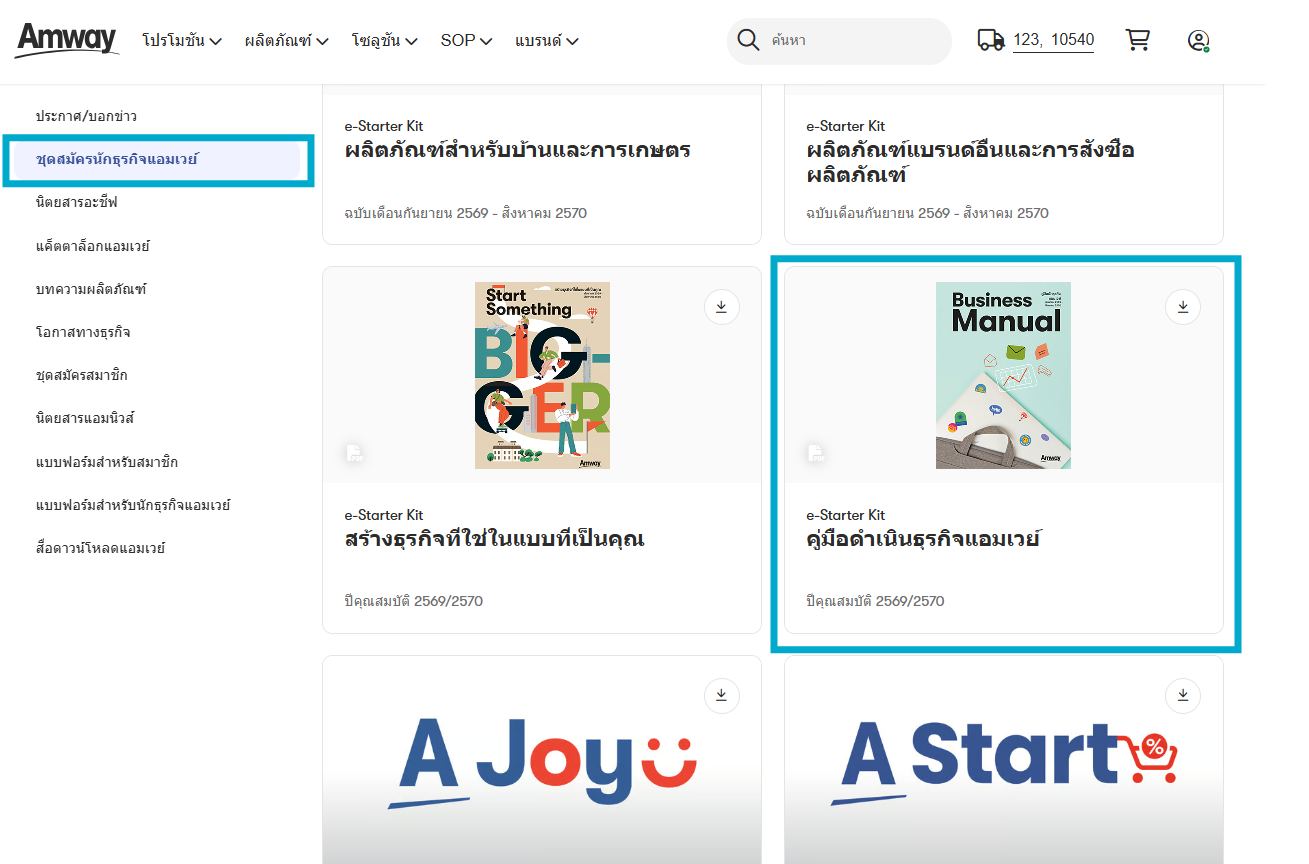The image size is (1309, 864).
Task: Open นิตยสารอะชีฟ in the sidebar
Action: (x=77, y=203)
